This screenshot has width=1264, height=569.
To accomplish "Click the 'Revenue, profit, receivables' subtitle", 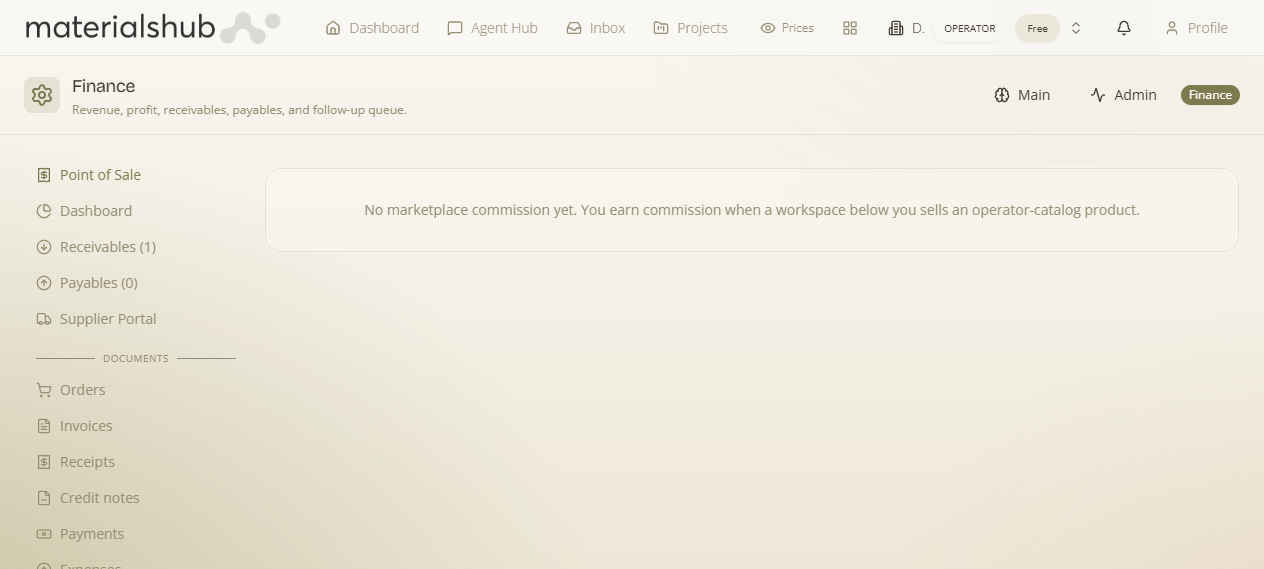I will [239, 110].
